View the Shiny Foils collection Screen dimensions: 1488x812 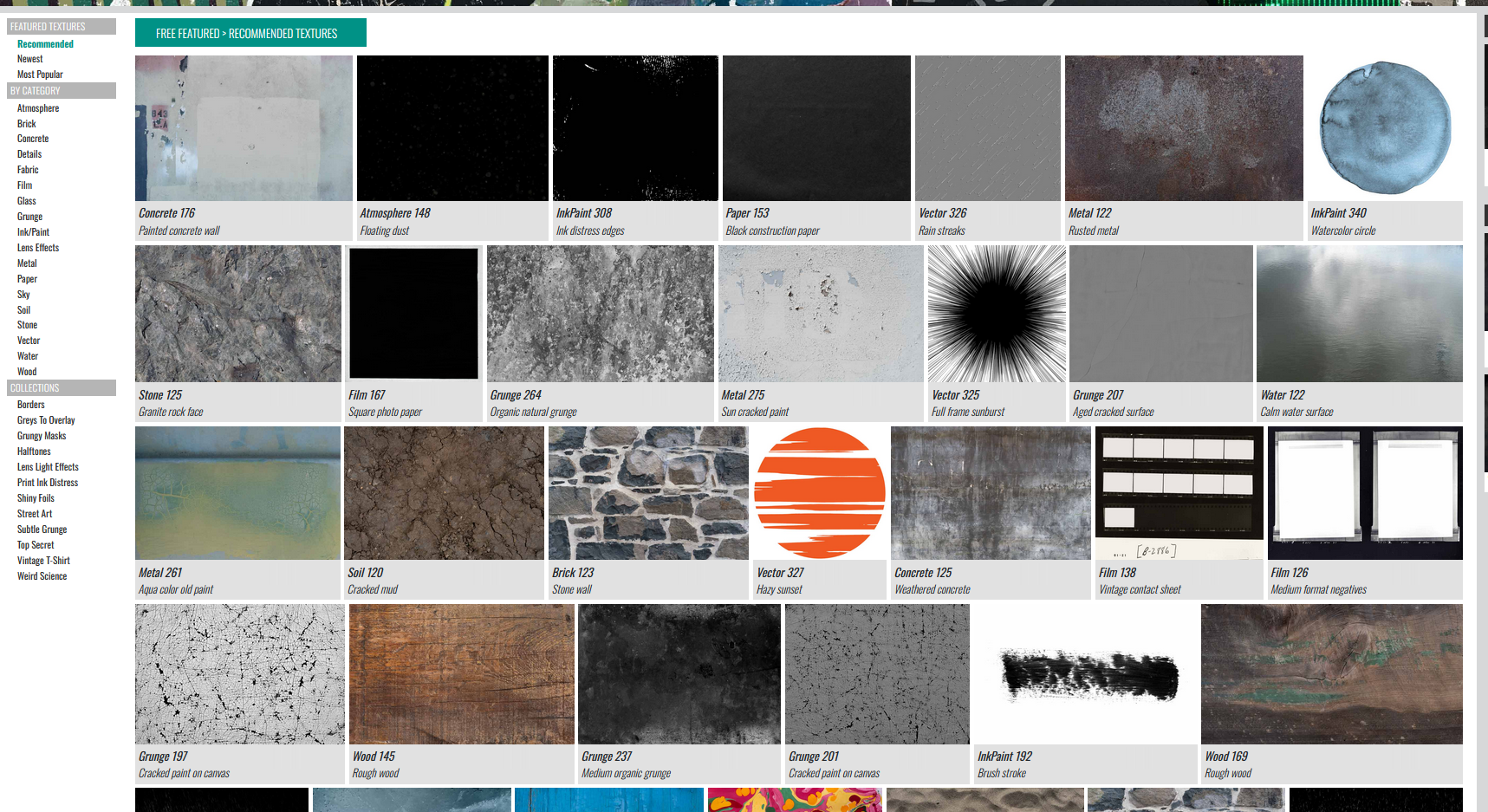click(x=36, y=498)
